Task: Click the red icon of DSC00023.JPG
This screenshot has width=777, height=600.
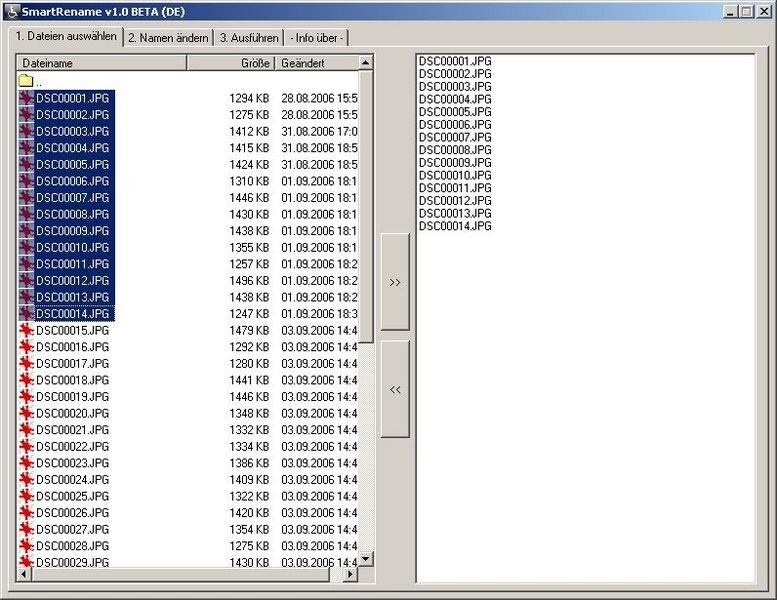Action: [x=26, y=463]
